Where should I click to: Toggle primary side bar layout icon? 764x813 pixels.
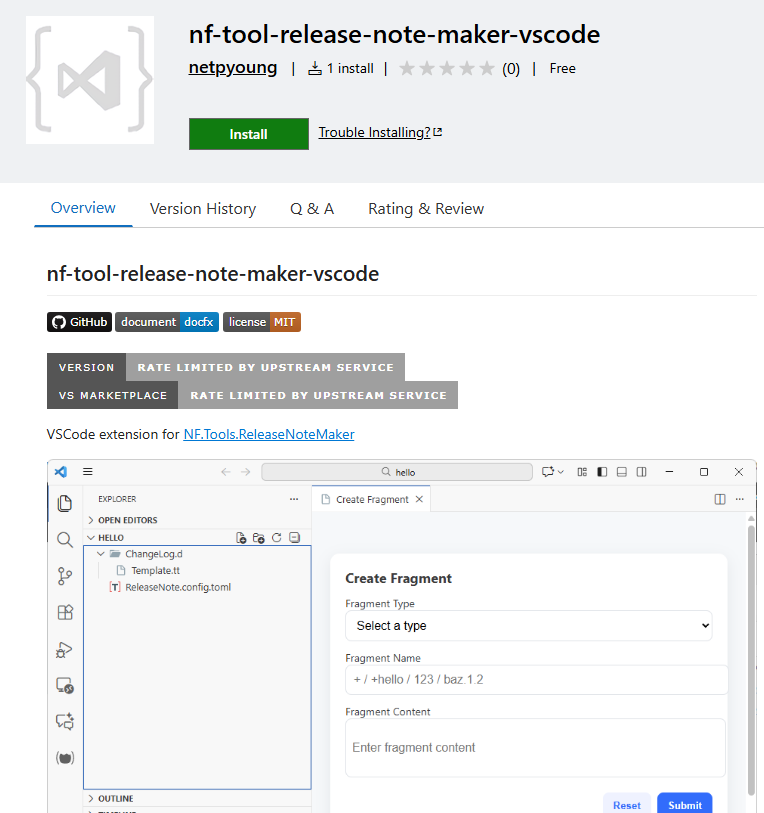coord(602,472)
